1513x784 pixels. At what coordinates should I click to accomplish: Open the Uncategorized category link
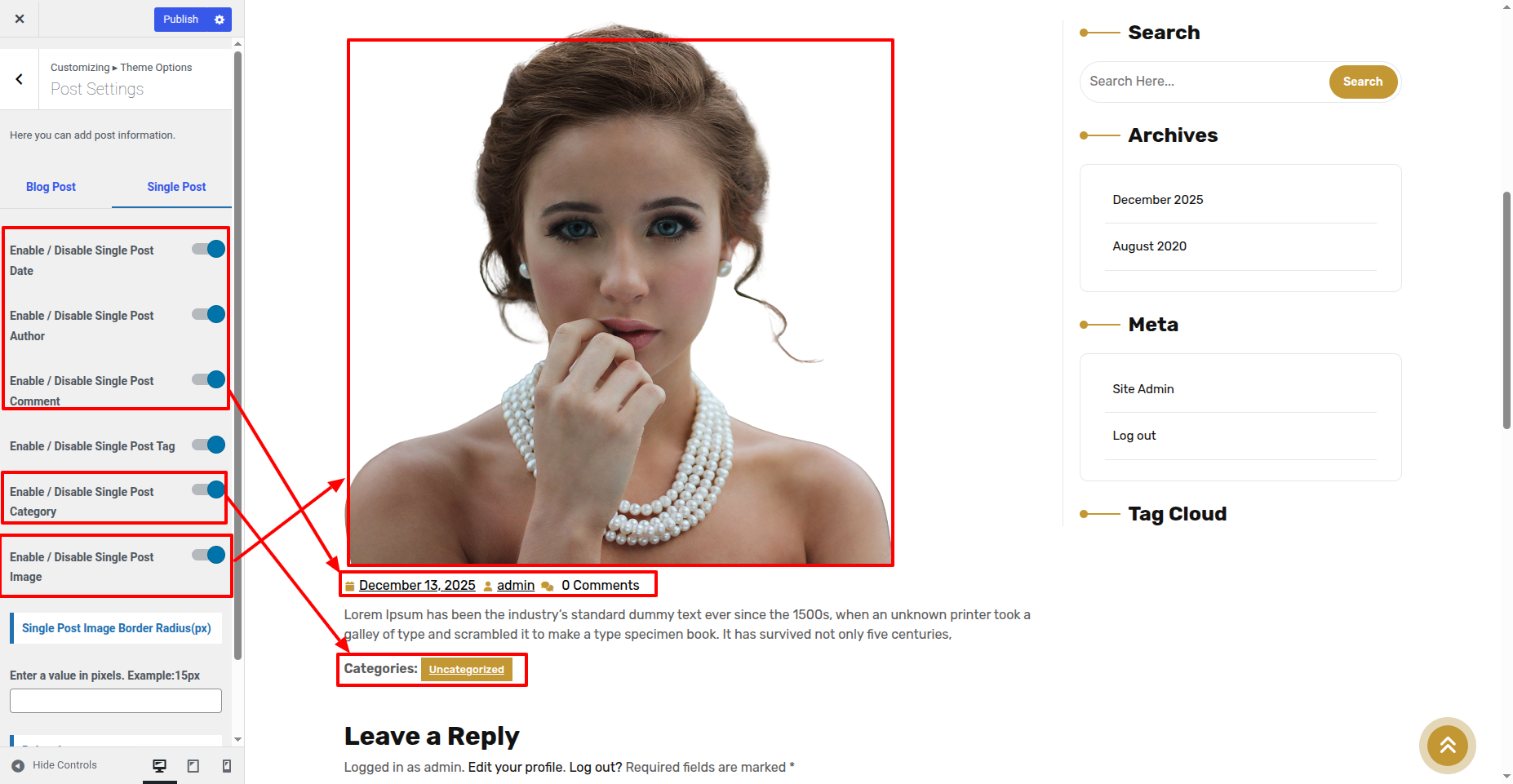tap(466, 670)
